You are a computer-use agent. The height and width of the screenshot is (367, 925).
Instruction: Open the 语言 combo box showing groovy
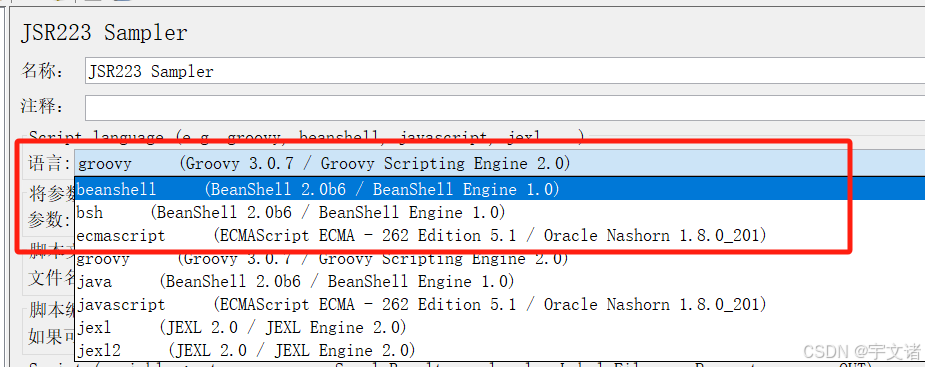click(x=500, y=163)
